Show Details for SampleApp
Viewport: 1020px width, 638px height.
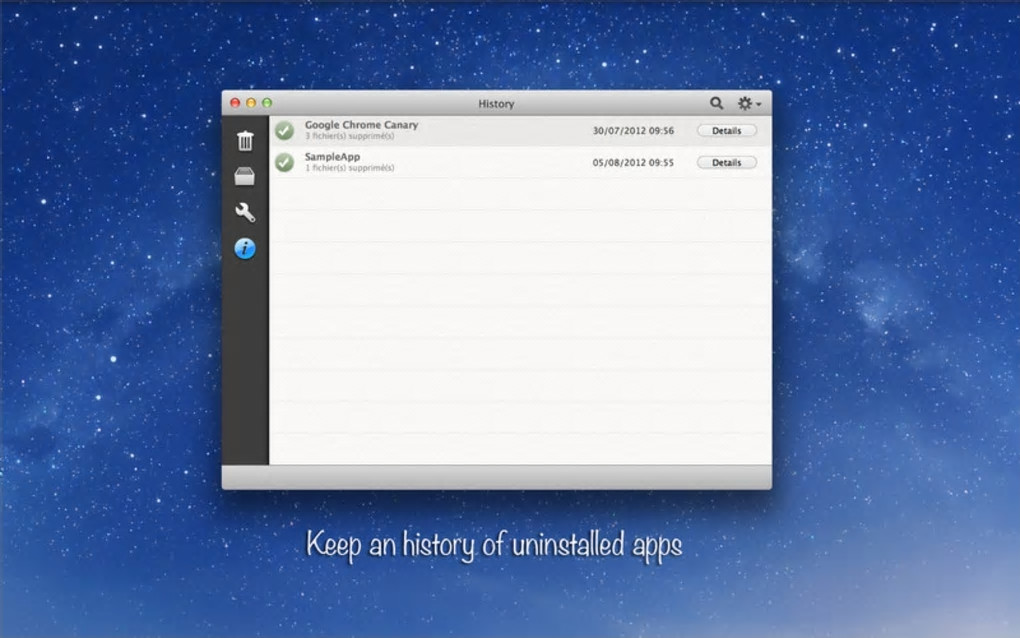pos(727,163)
